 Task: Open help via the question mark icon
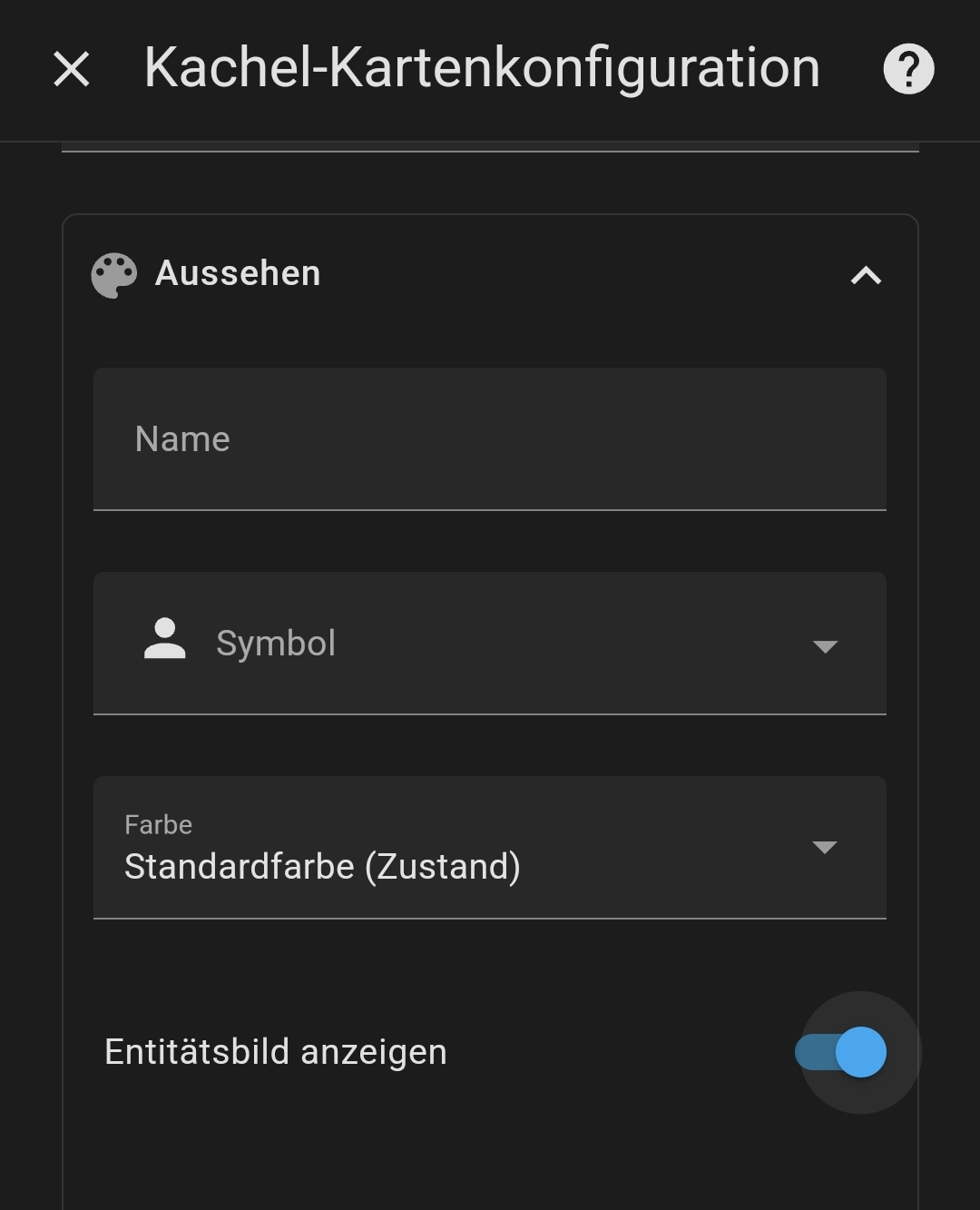click(x=908, y=69)
